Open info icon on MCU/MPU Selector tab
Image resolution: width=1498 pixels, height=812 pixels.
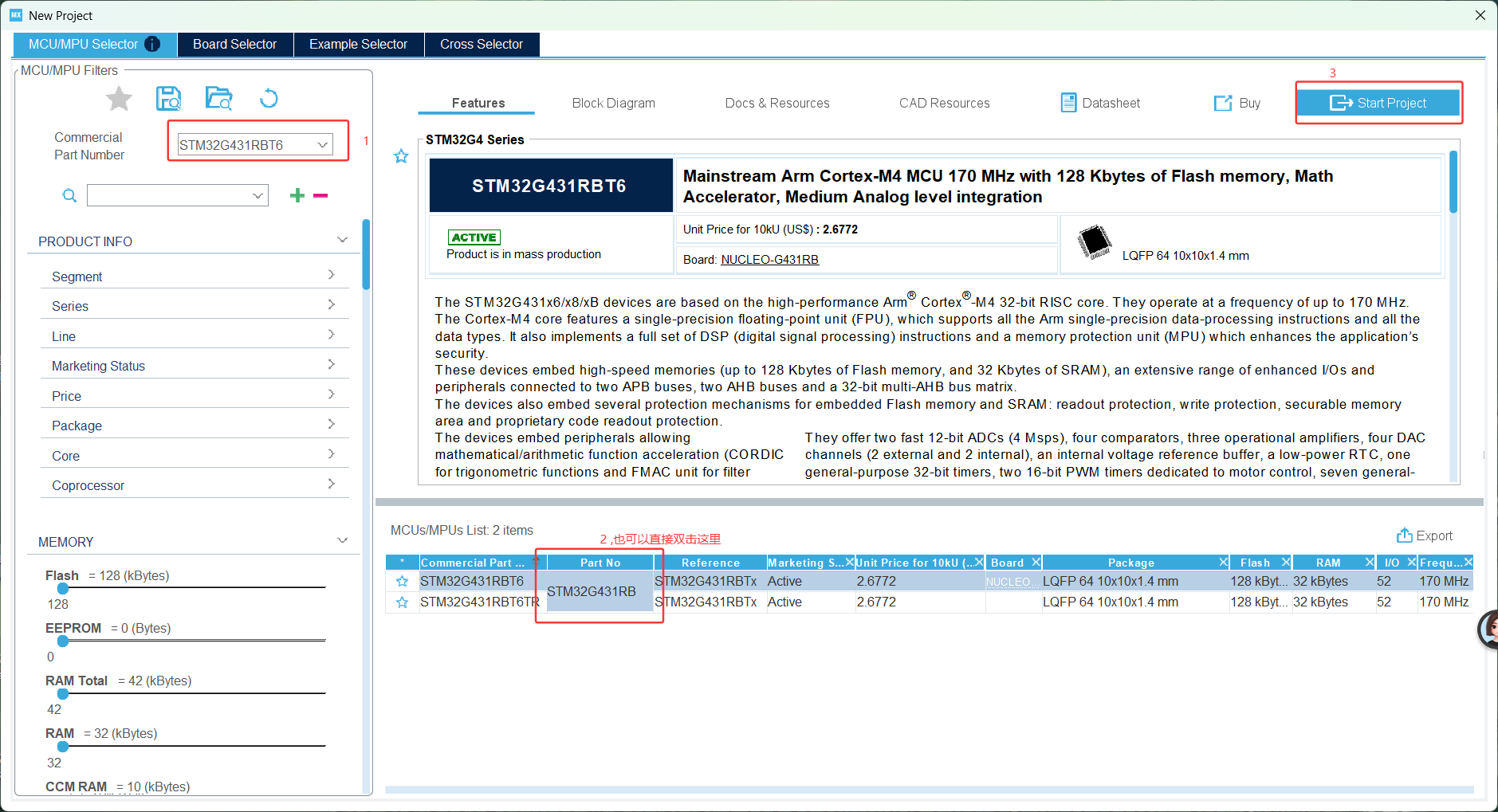pos(152,44)
